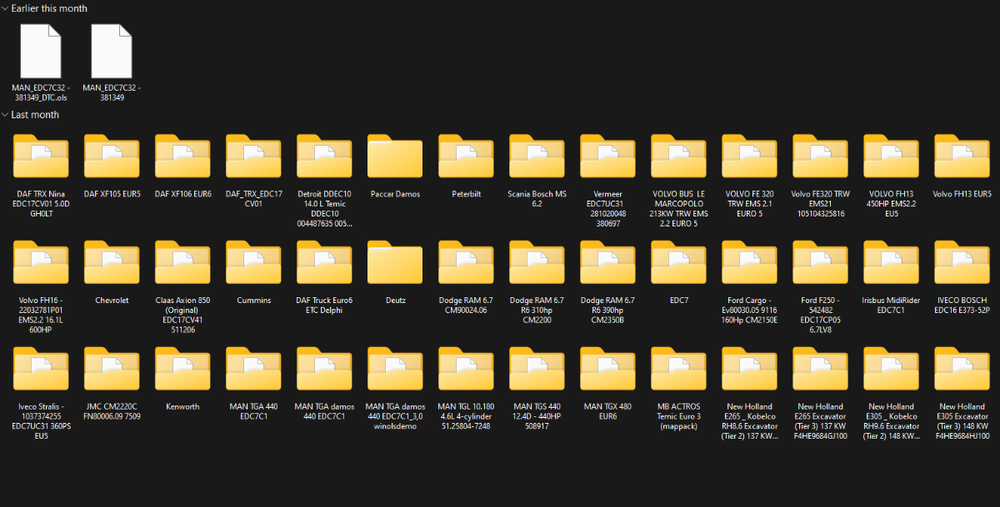The height and width of the screenshot is (507, 1000).
Task: Open the Vermeer EDC7UC31 folder
Action: pos(608,156)
